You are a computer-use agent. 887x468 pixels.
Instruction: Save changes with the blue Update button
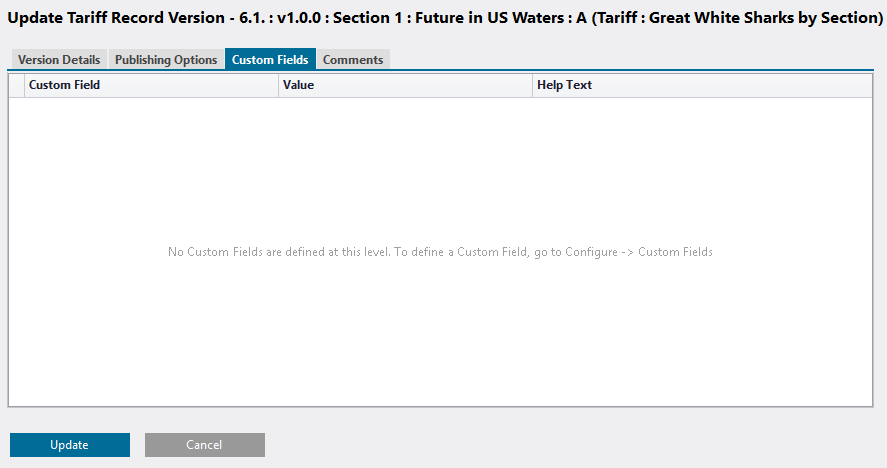click(70, 445)
